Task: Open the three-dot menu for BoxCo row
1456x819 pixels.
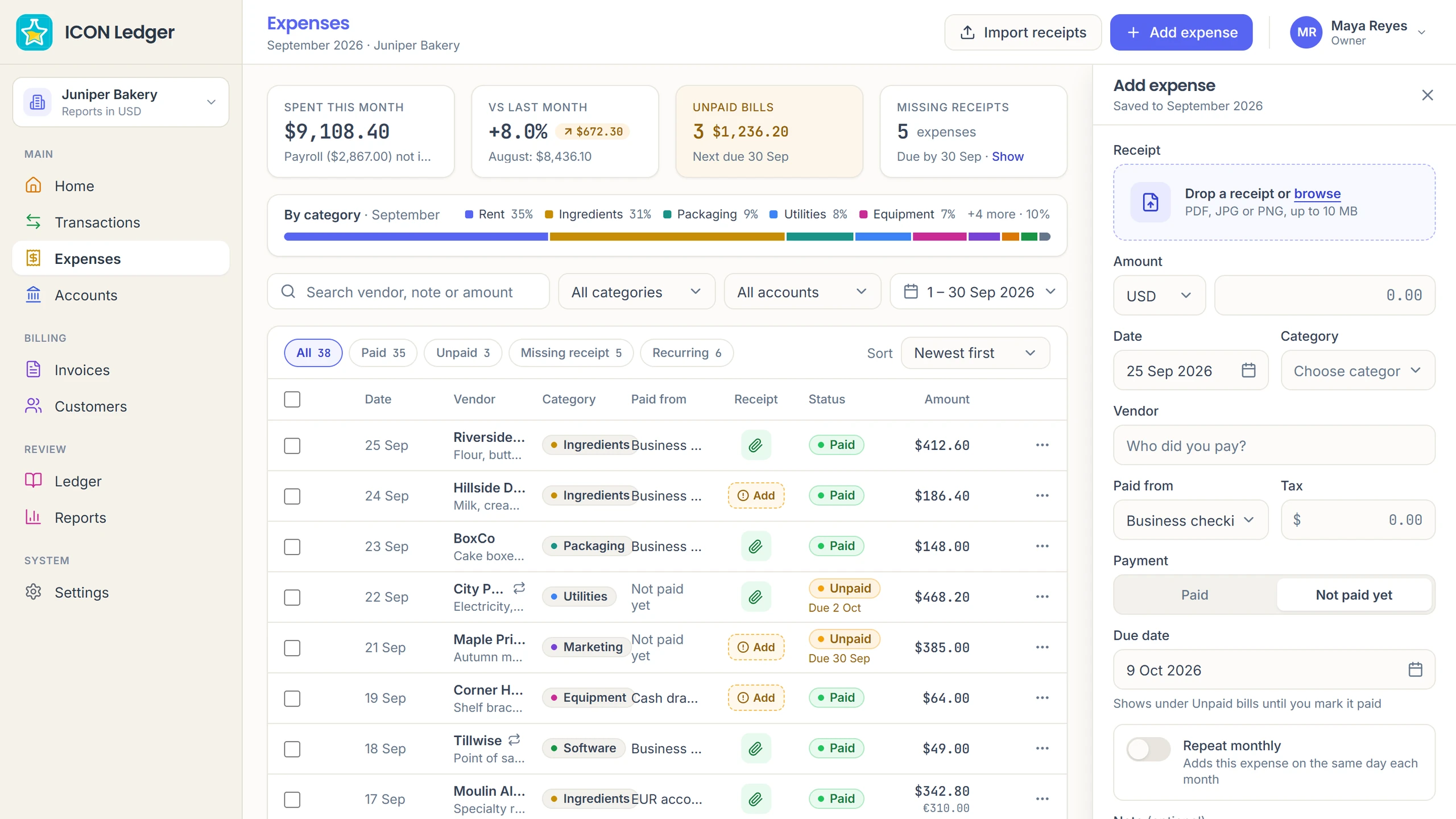Action: 1042,546
